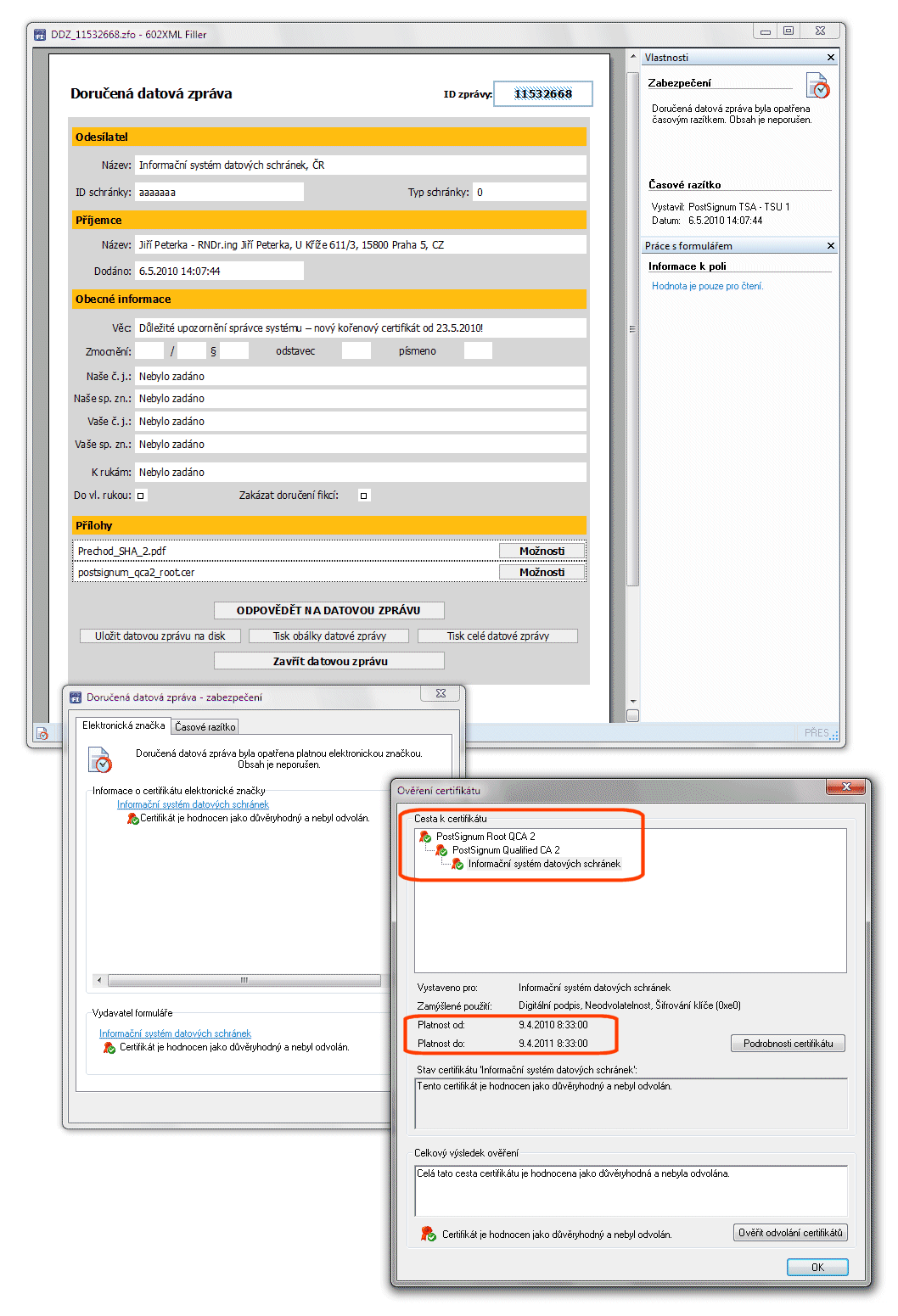Click the paragraph (§) field
This screenshot has width=898, height=1316.
[234, 351]
